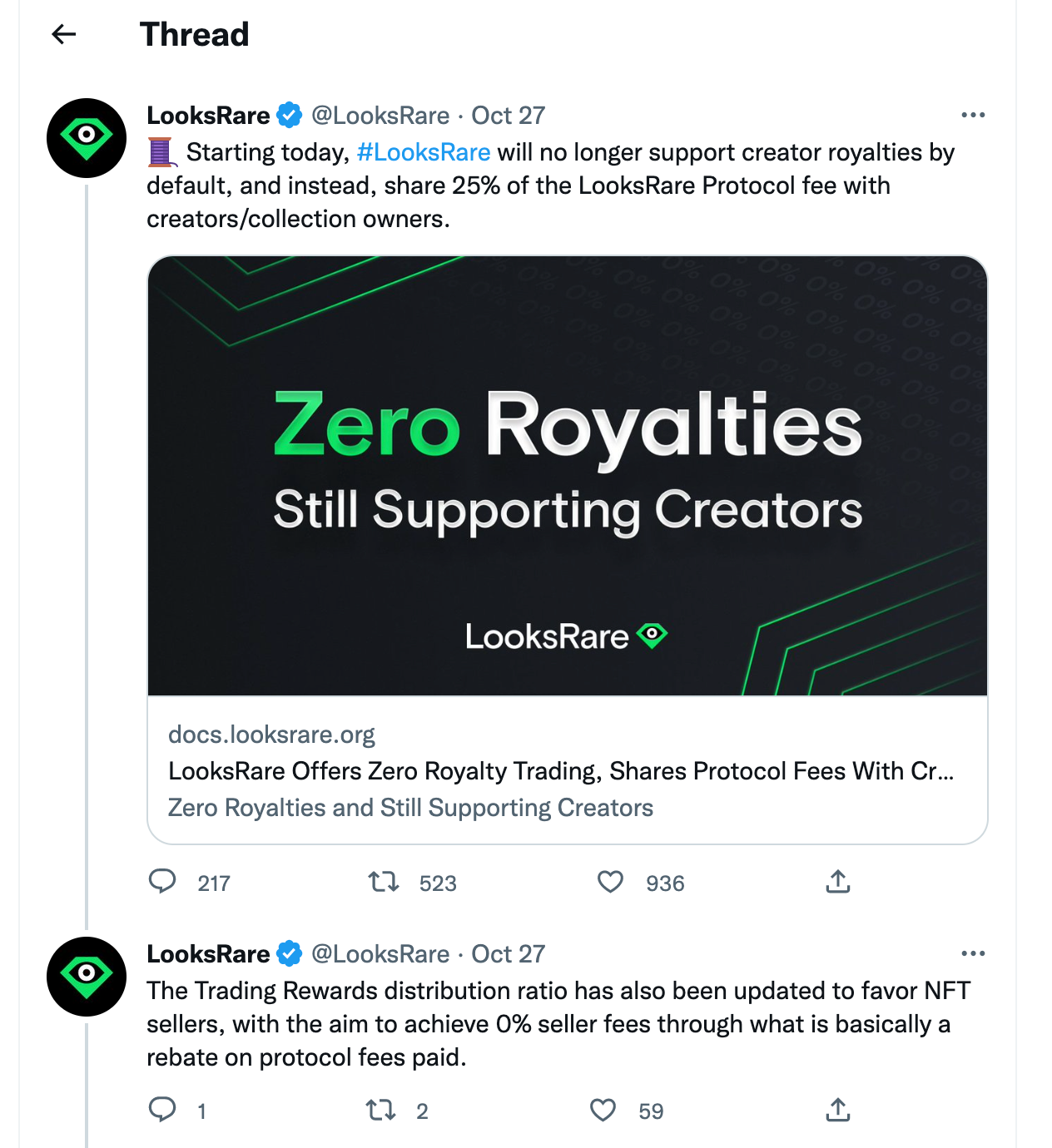
Task: Go back using the left arrow icon
Action: (x=64, y=34)
